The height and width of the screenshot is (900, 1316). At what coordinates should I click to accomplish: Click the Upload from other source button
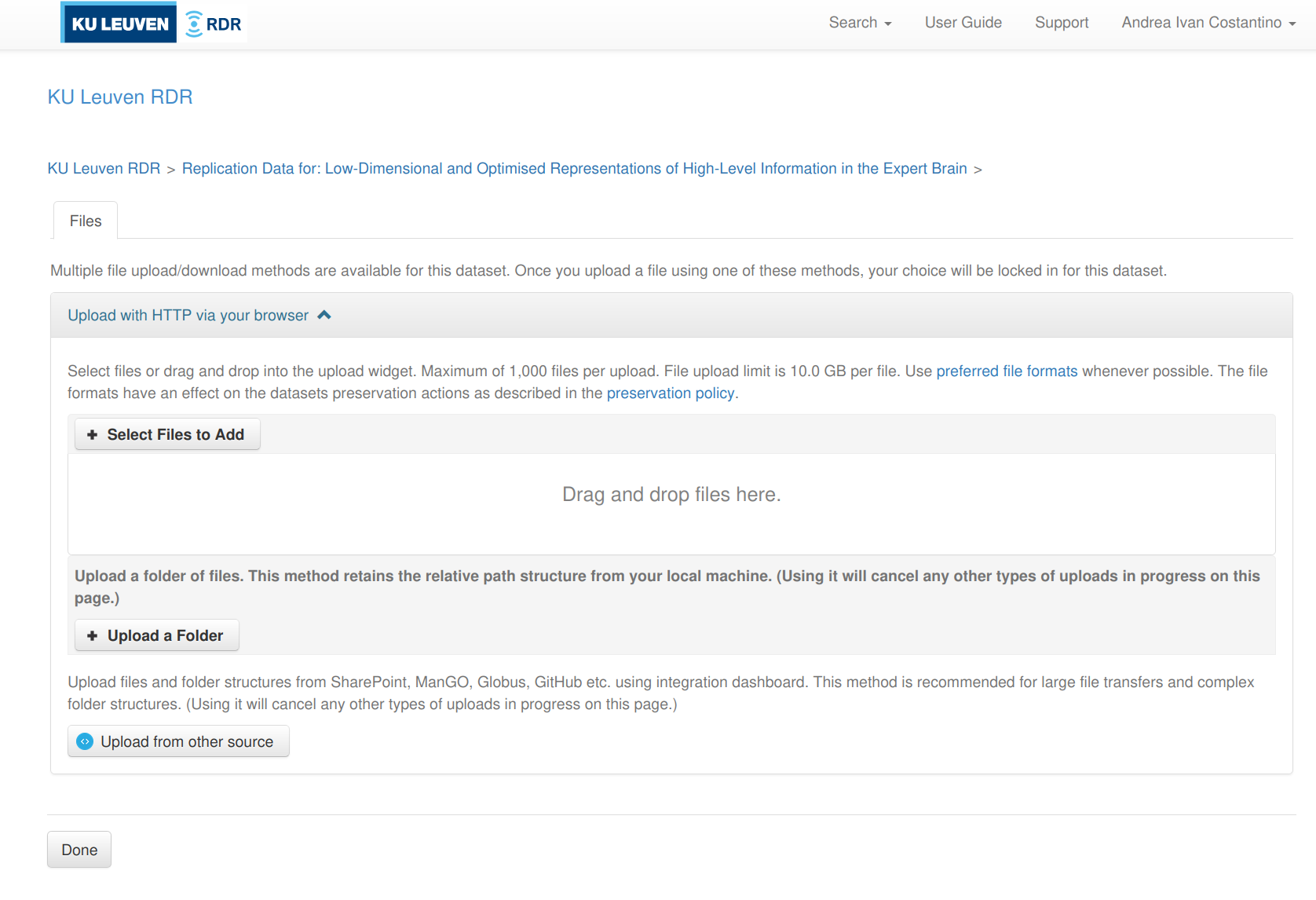point(179,741)
